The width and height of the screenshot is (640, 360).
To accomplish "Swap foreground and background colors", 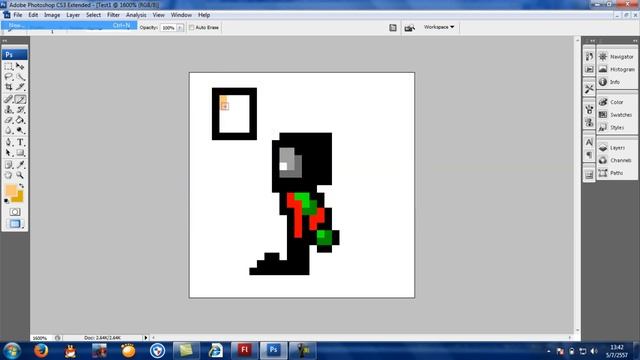I will [x=21, y=186].
